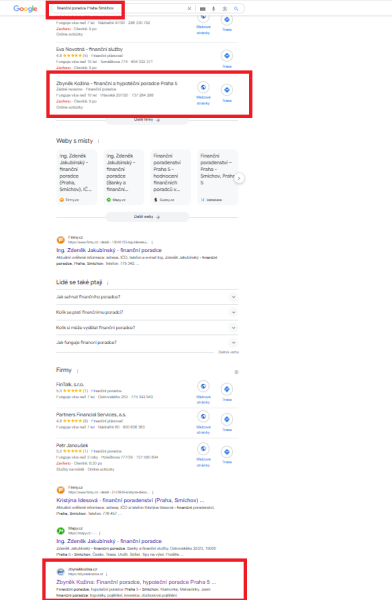Expand question Kolik se platí finančnímu poradci?

(x=147, y=312)
